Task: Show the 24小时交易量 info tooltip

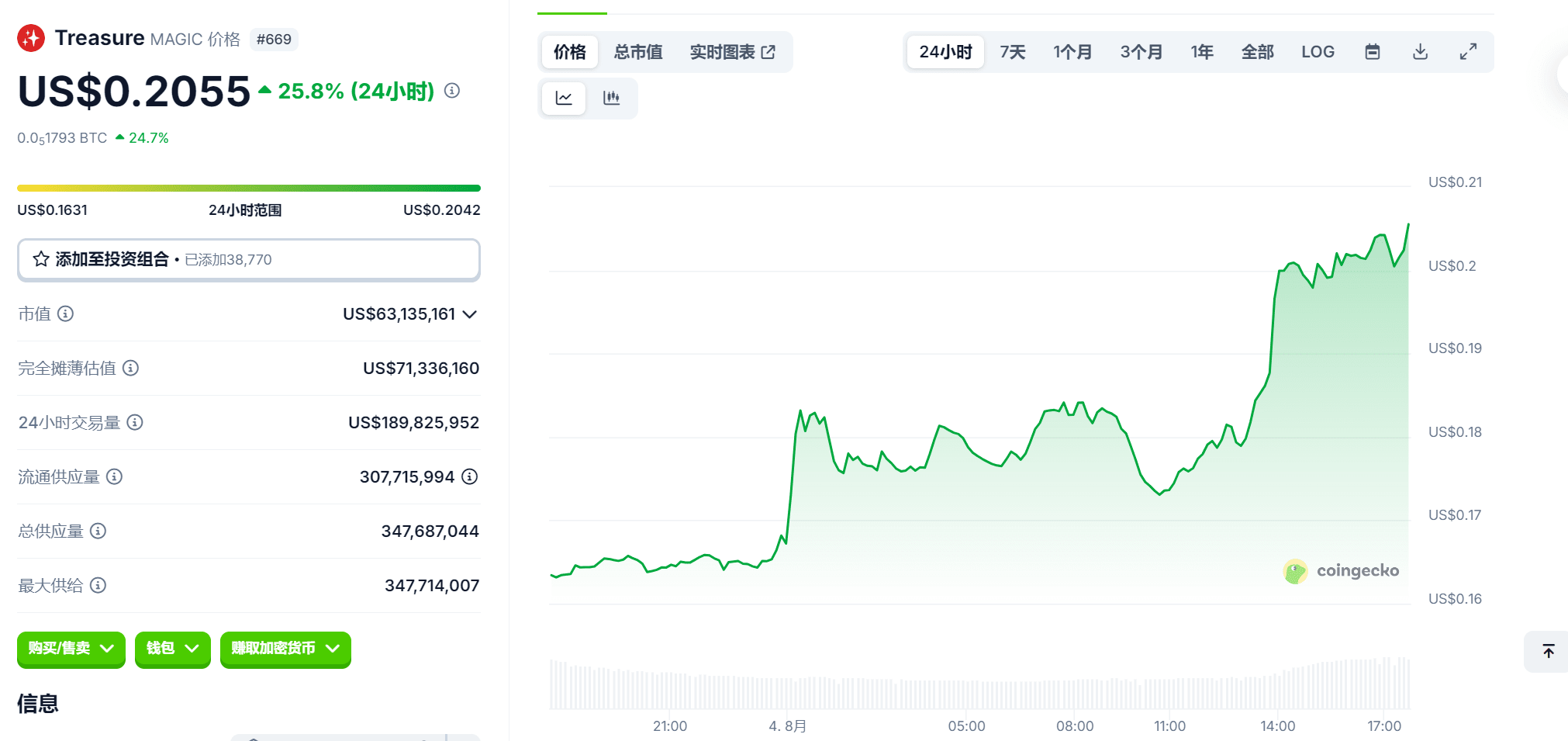Action: (x=135, y=422)
